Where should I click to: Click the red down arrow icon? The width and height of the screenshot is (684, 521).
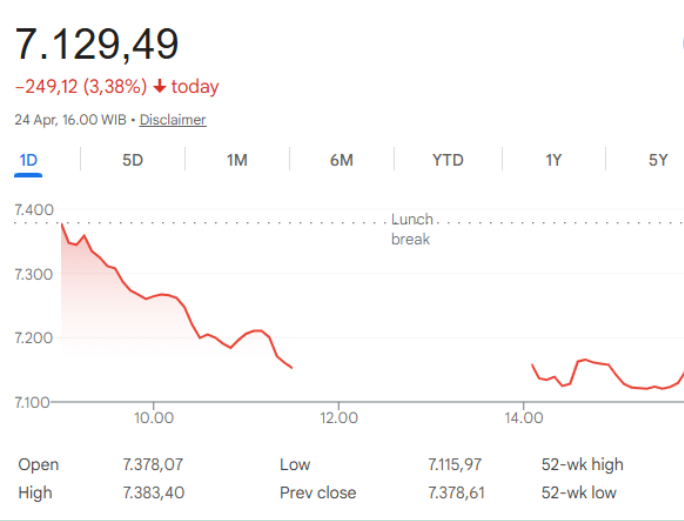[x=160, y=87]
